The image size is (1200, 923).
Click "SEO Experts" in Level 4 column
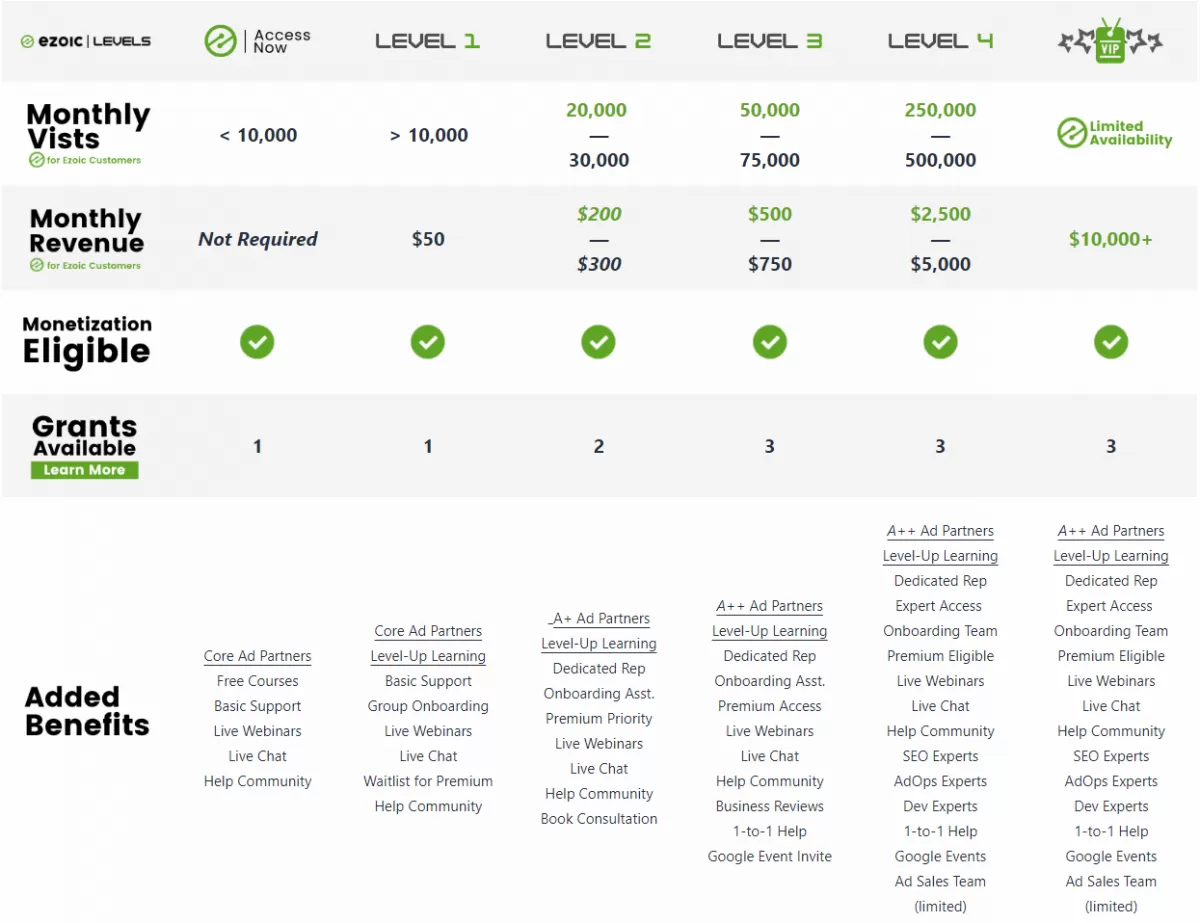(941, 757)
